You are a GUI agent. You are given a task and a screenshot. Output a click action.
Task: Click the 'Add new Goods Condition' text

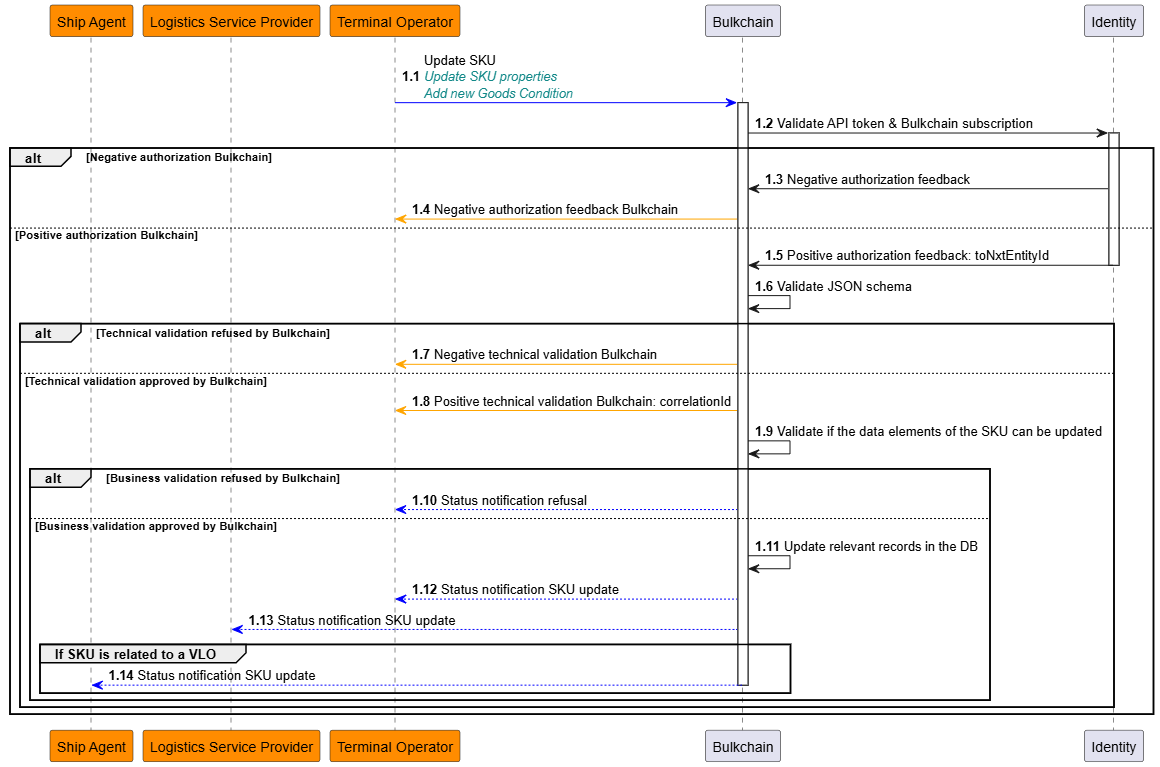coord(498,93)
